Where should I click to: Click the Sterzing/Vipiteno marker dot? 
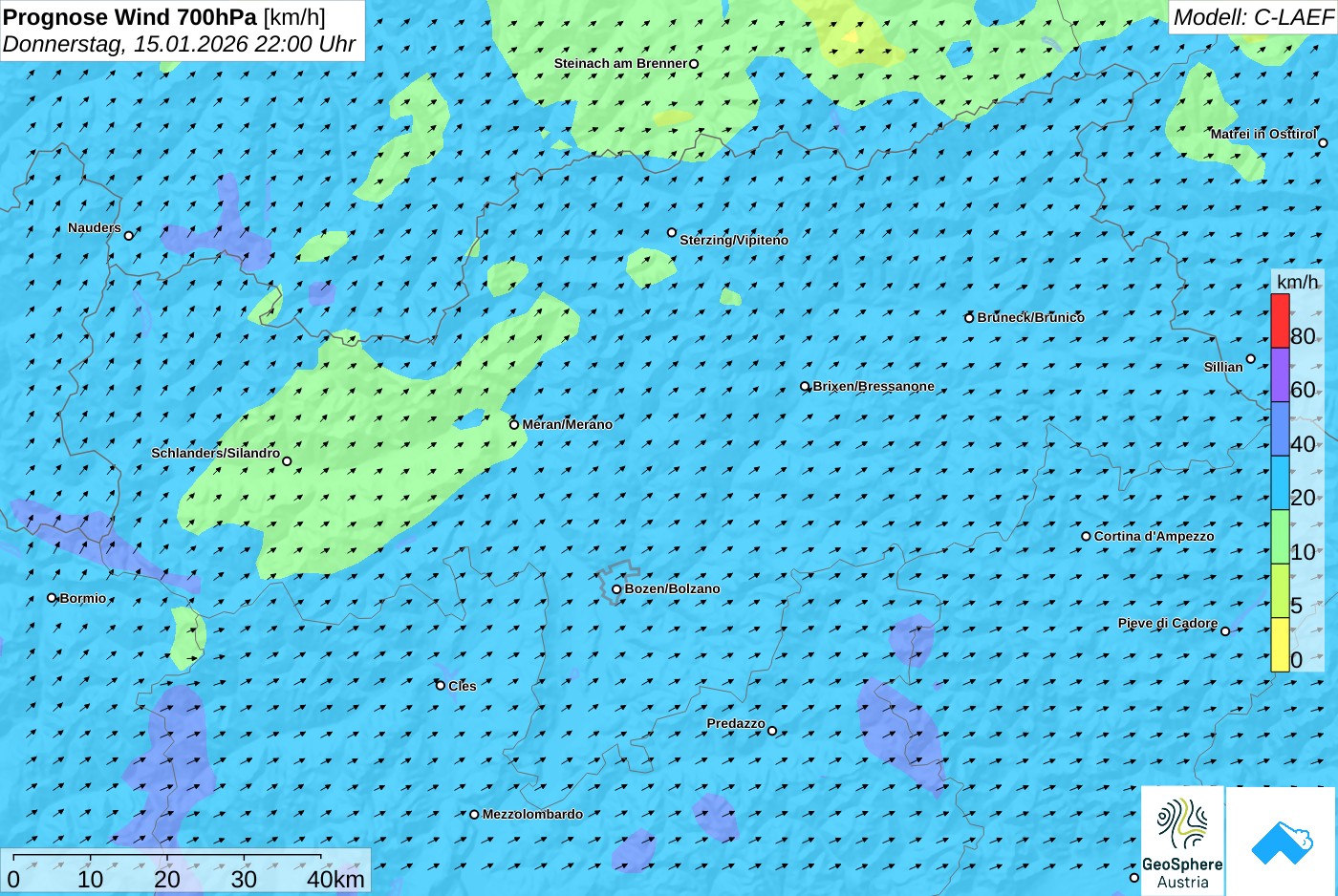pos(672,232)
